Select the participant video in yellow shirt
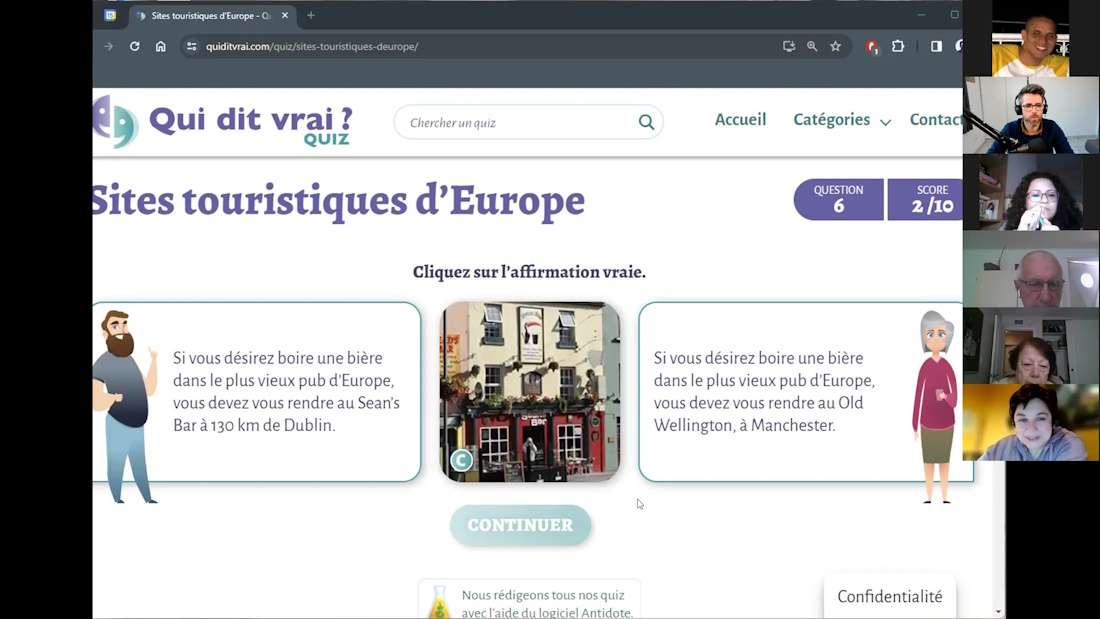This screenshot has height=619, width=1100. [x=1031, y=38]
